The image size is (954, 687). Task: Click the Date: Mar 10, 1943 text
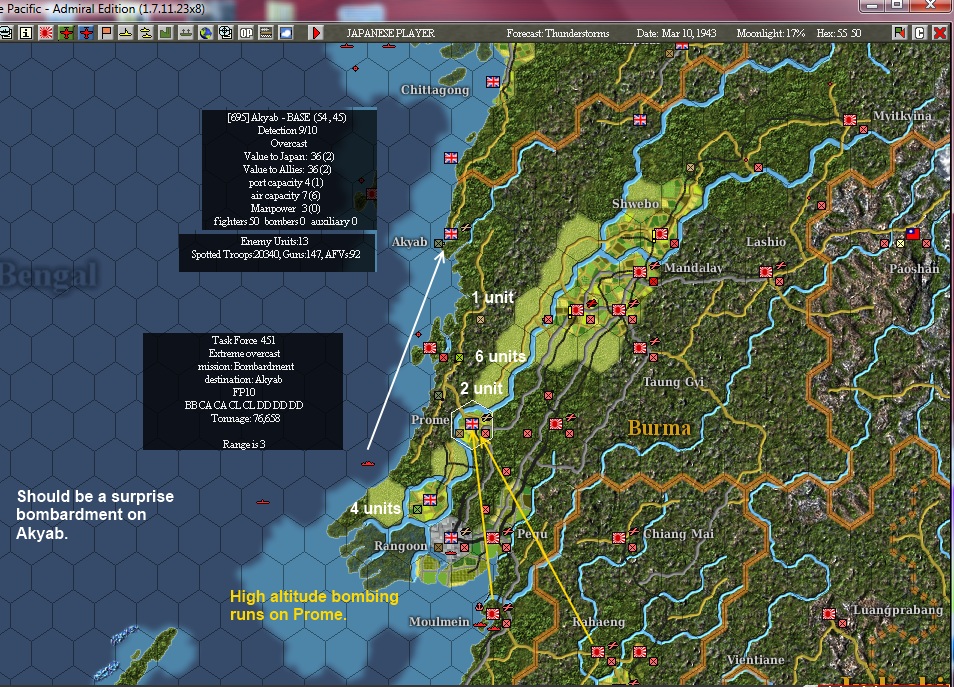[677, 33]
